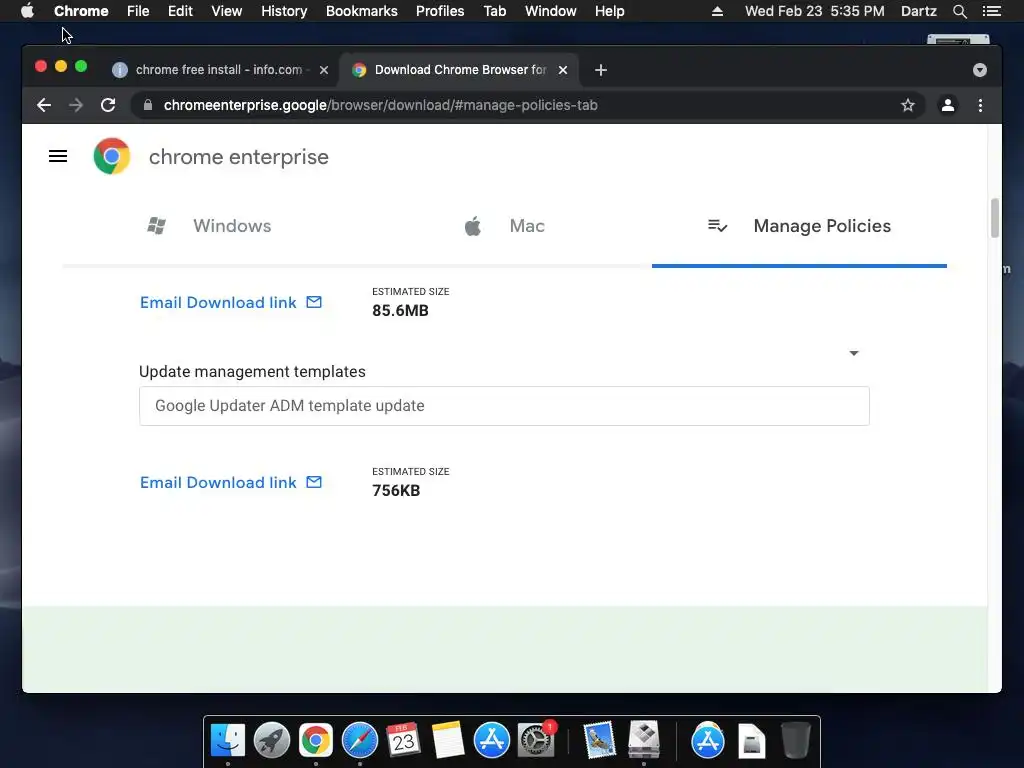
Task: Click the eject icon in menu bar
Action: (x=717, y=11)
